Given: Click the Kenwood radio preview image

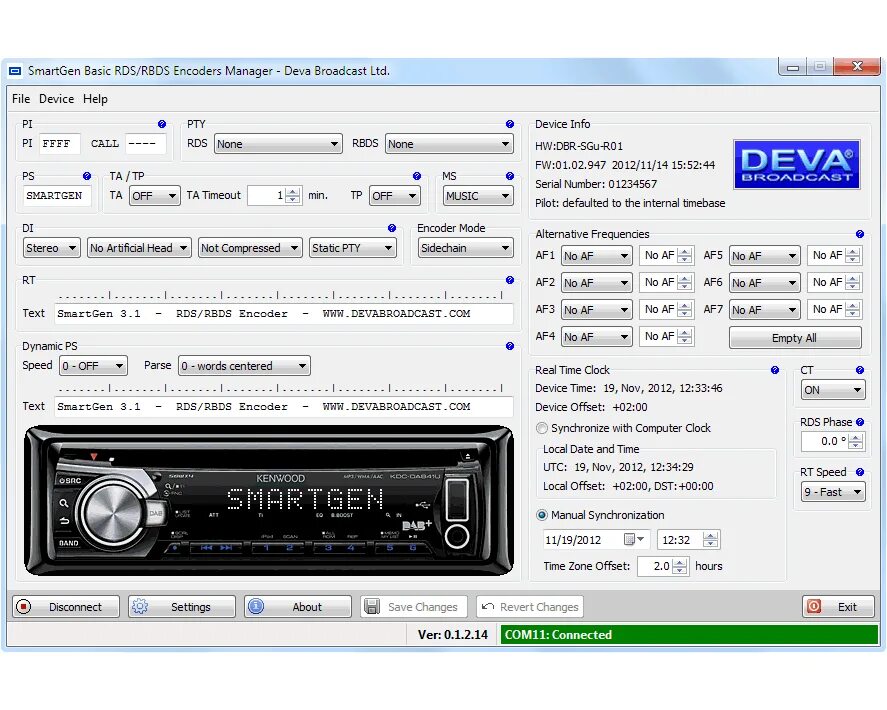Looking at the screenshot, I should pos(269,501).
